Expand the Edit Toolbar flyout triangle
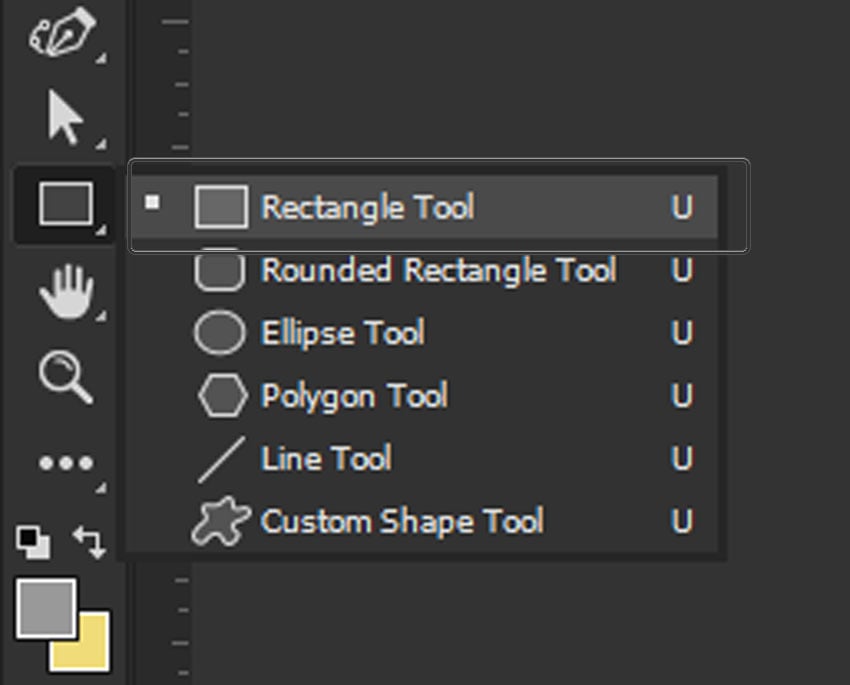This screenshot has height=685, width=850. pyautogui.click(x=102, y=485)
